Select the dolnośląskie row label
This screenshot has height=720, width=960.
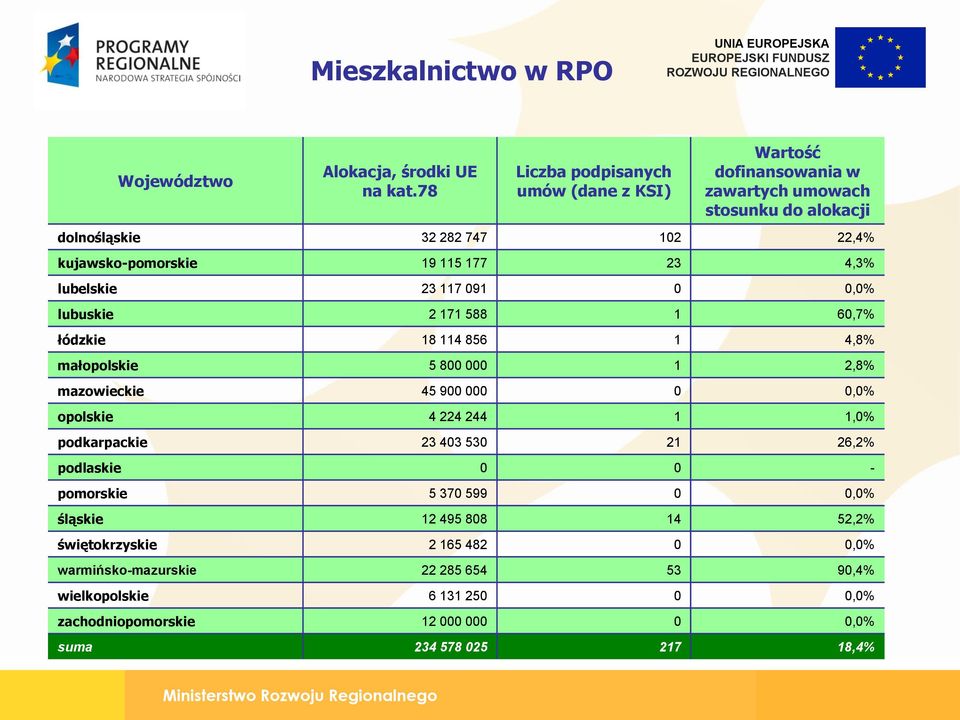(x=99, y=238)
